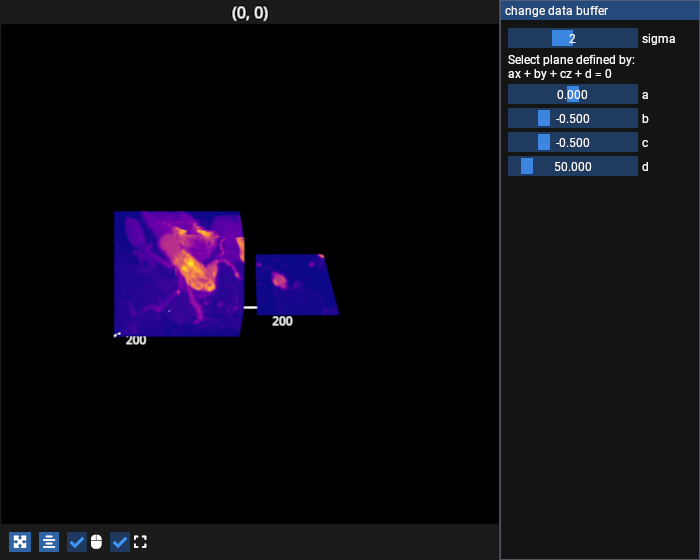The height and width of the screenshot is (560, 700).
Task: Click the slider for plane coefficient b
Action: pyautogui.click(x=572, y=118)
